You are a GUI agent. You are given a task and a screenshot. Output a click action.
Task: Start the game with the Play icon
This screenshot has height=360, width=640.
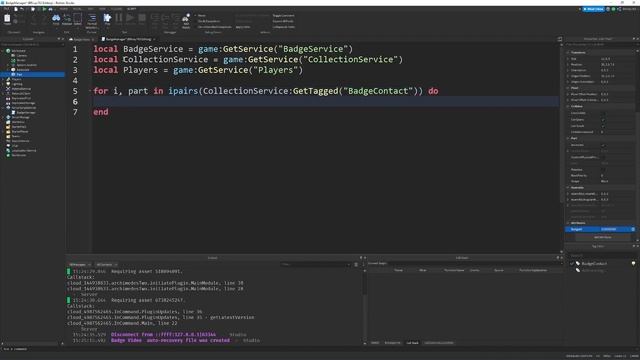click(x=107, y=18)
